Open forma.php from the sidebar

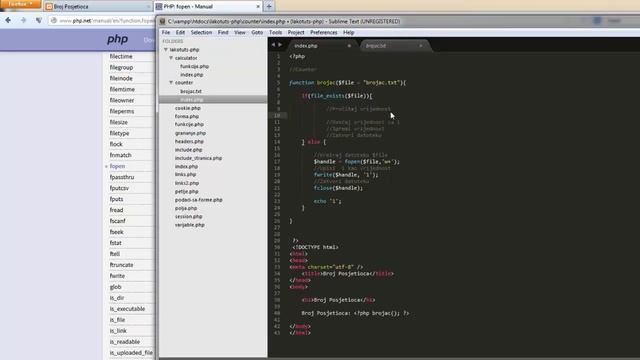point(187,116)
